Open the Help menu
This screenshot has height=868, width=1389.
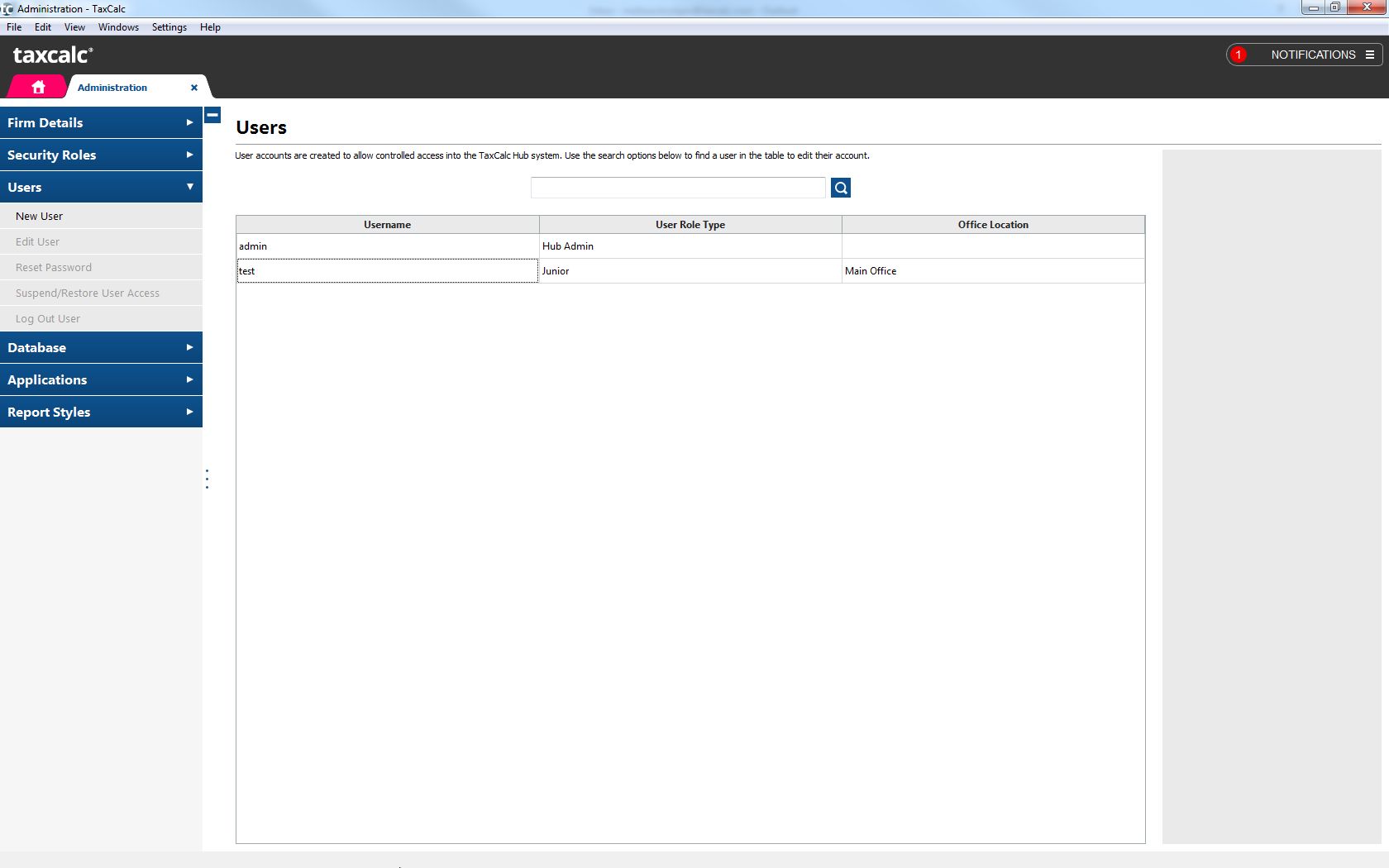[210, 27]
